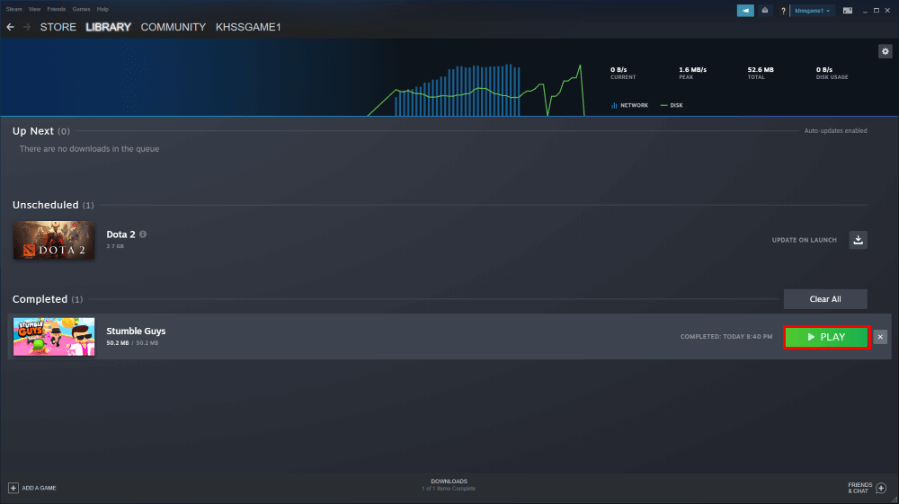
Task: Click the Completed heading
Action: [x=40, y=299]
